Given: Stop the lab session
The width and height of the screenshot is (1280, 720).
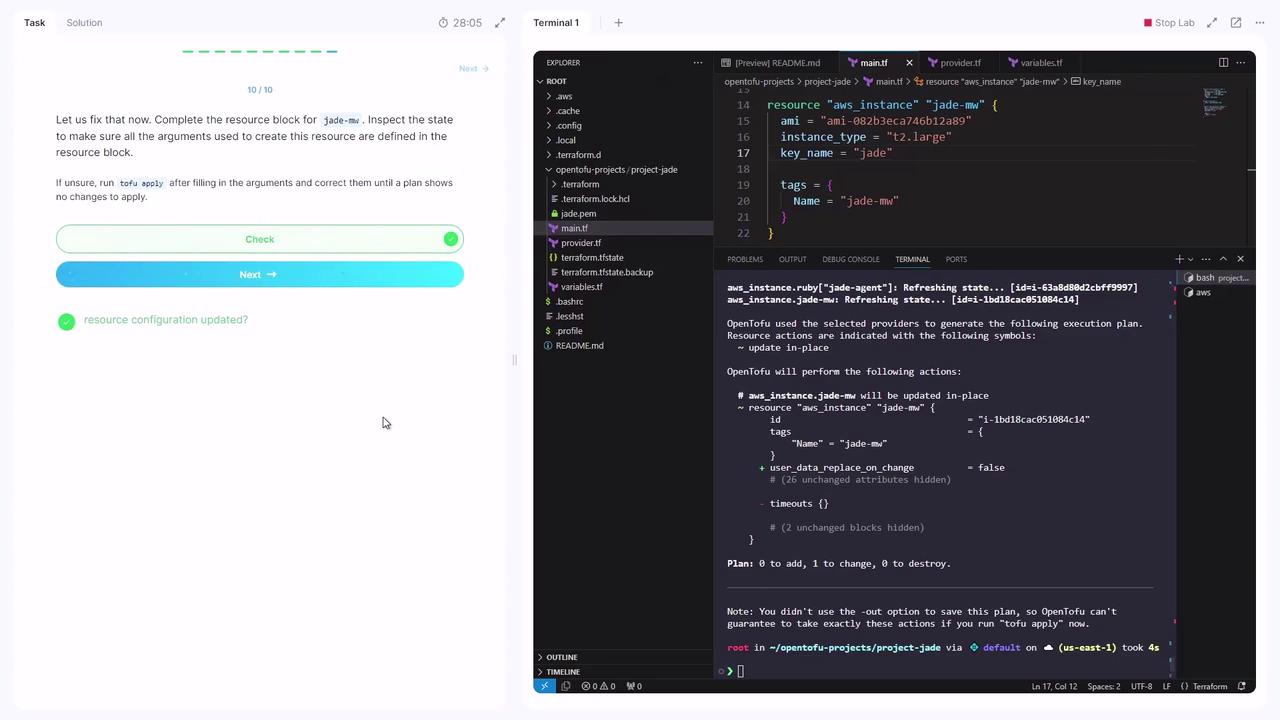Looking at the screenshot, I should 1169,23.
